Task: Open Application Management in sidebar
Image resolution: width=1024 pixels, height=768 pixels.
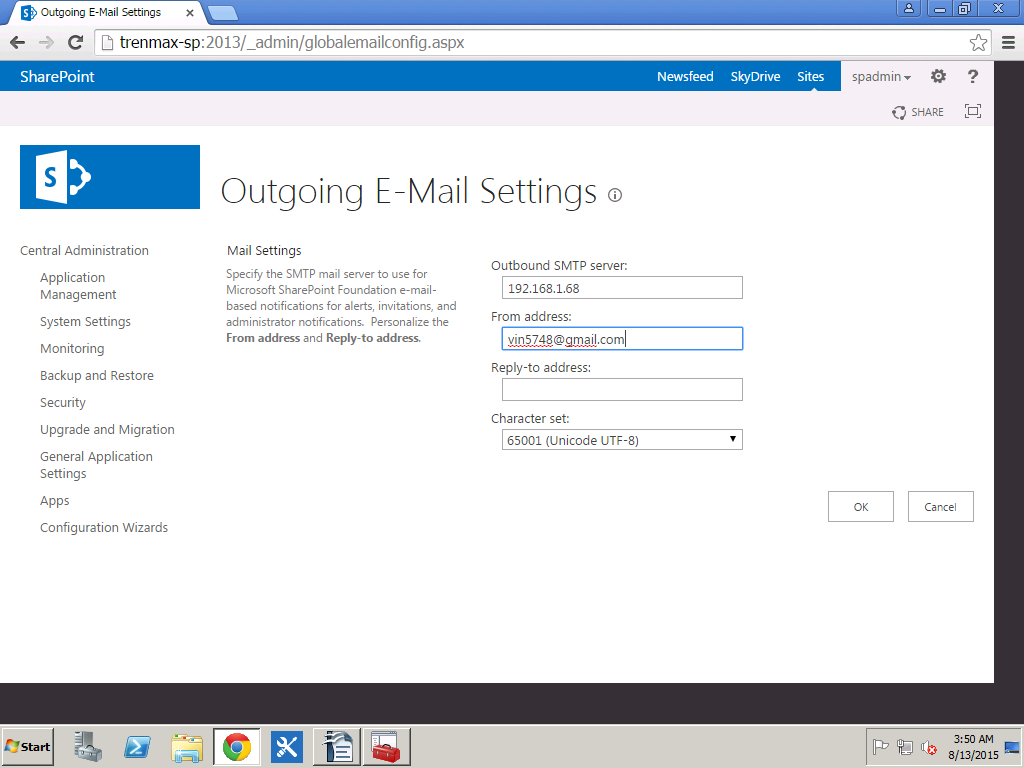Action: tap(78, 285)
